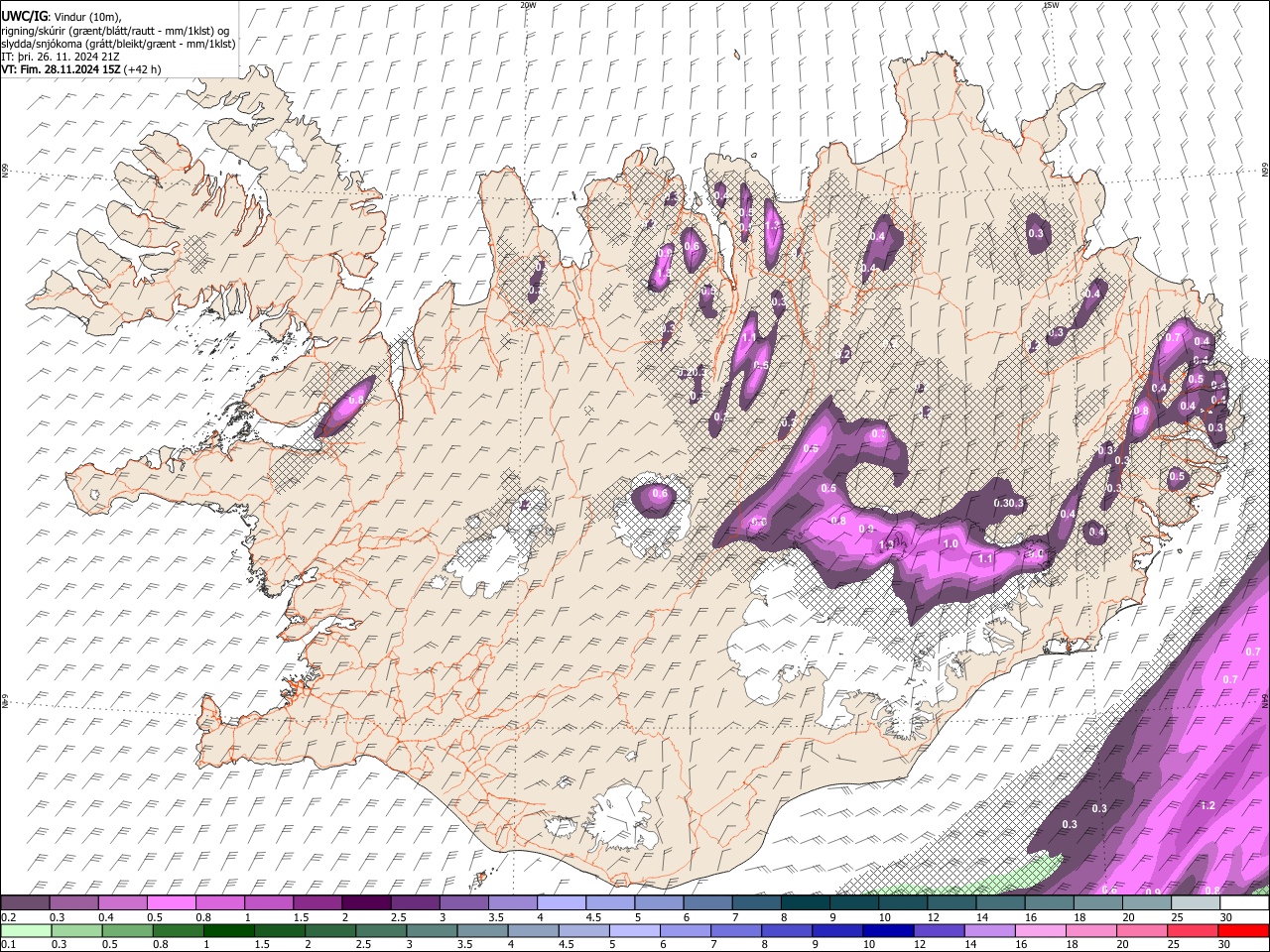Click the upper legend swatch for 0.2–0.3 mm
Image resolution: width=1270 pixels, height=952 pixels.
pos(25,903)
